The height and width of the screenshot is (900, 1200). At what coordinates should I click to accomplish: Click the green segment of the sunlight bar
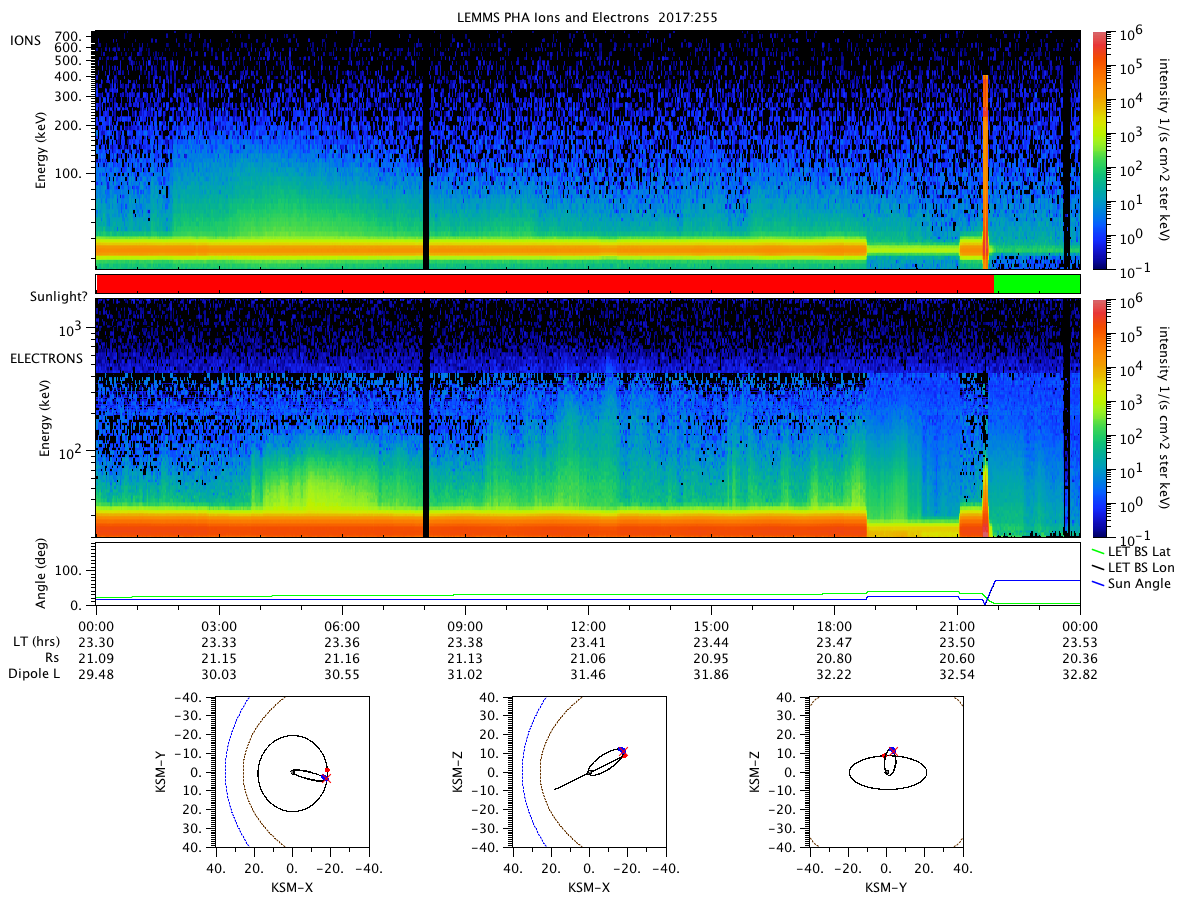click(1037, 284)
